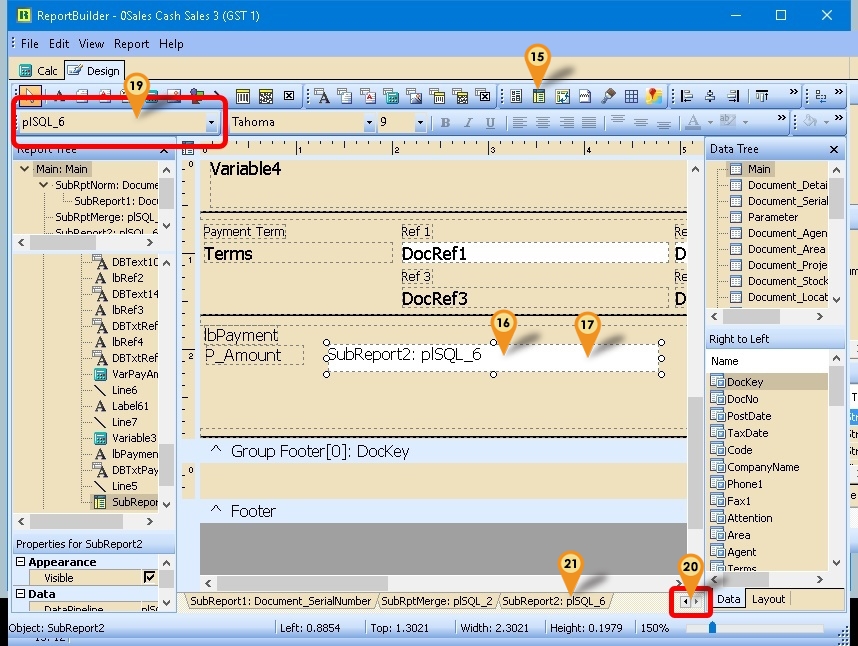Click the SubReport component icon in toolbar
This screenshot has width=858, height=646.
click(538, 97)
